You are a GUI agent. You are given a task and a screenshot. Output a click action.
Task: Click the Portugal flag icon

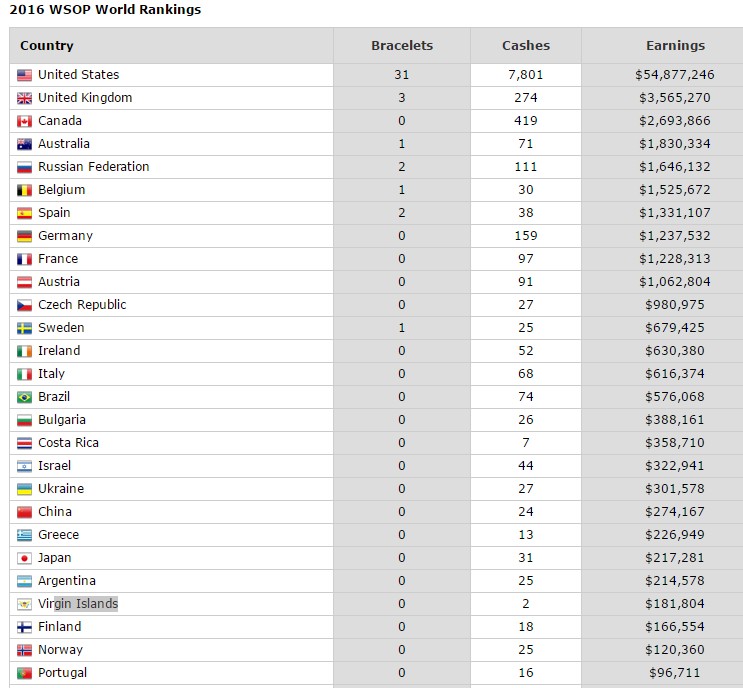coord(24,673)
